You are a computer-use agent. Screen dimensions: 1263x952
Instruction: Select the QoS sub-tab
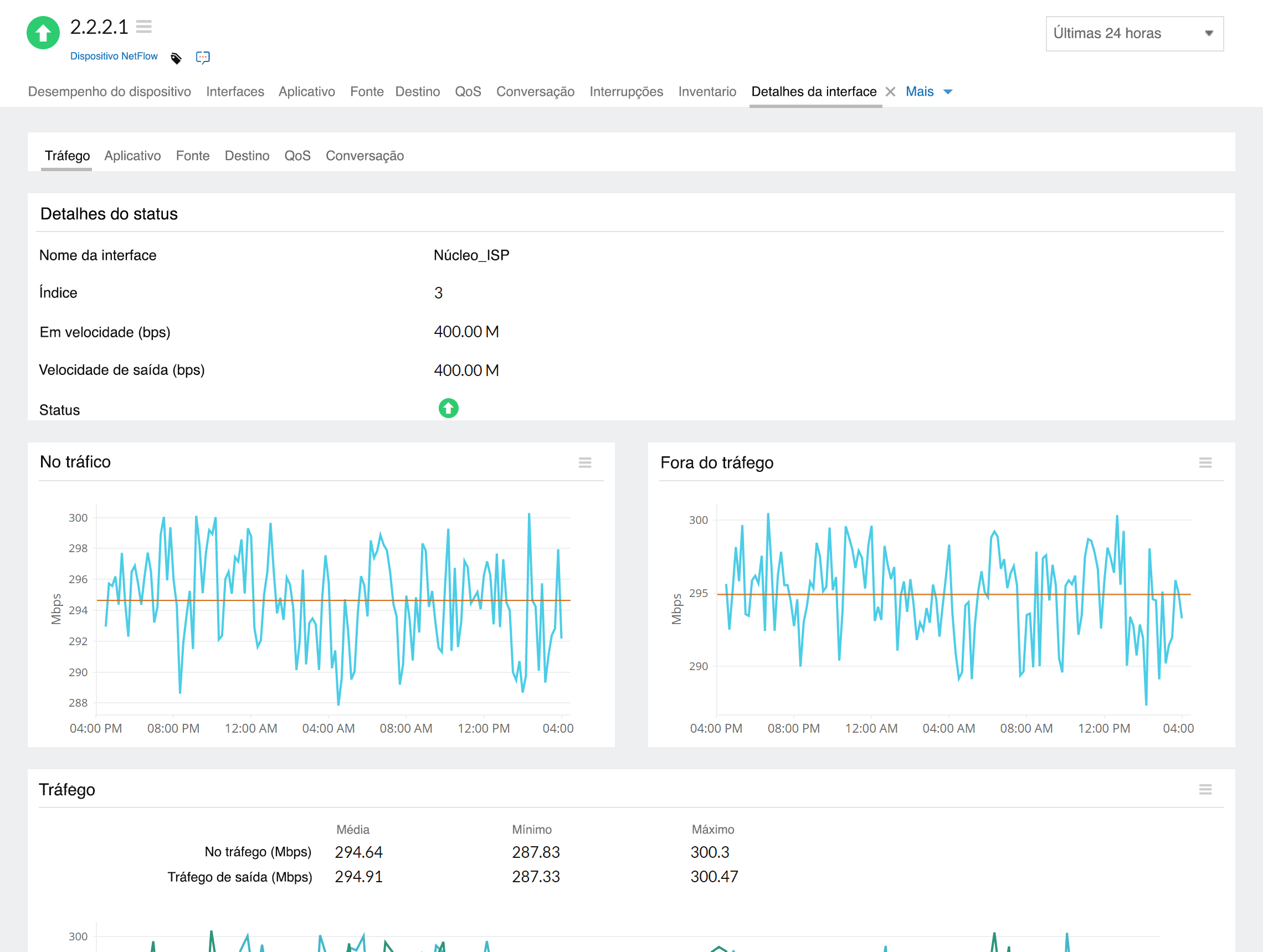(x=297, y=155)
